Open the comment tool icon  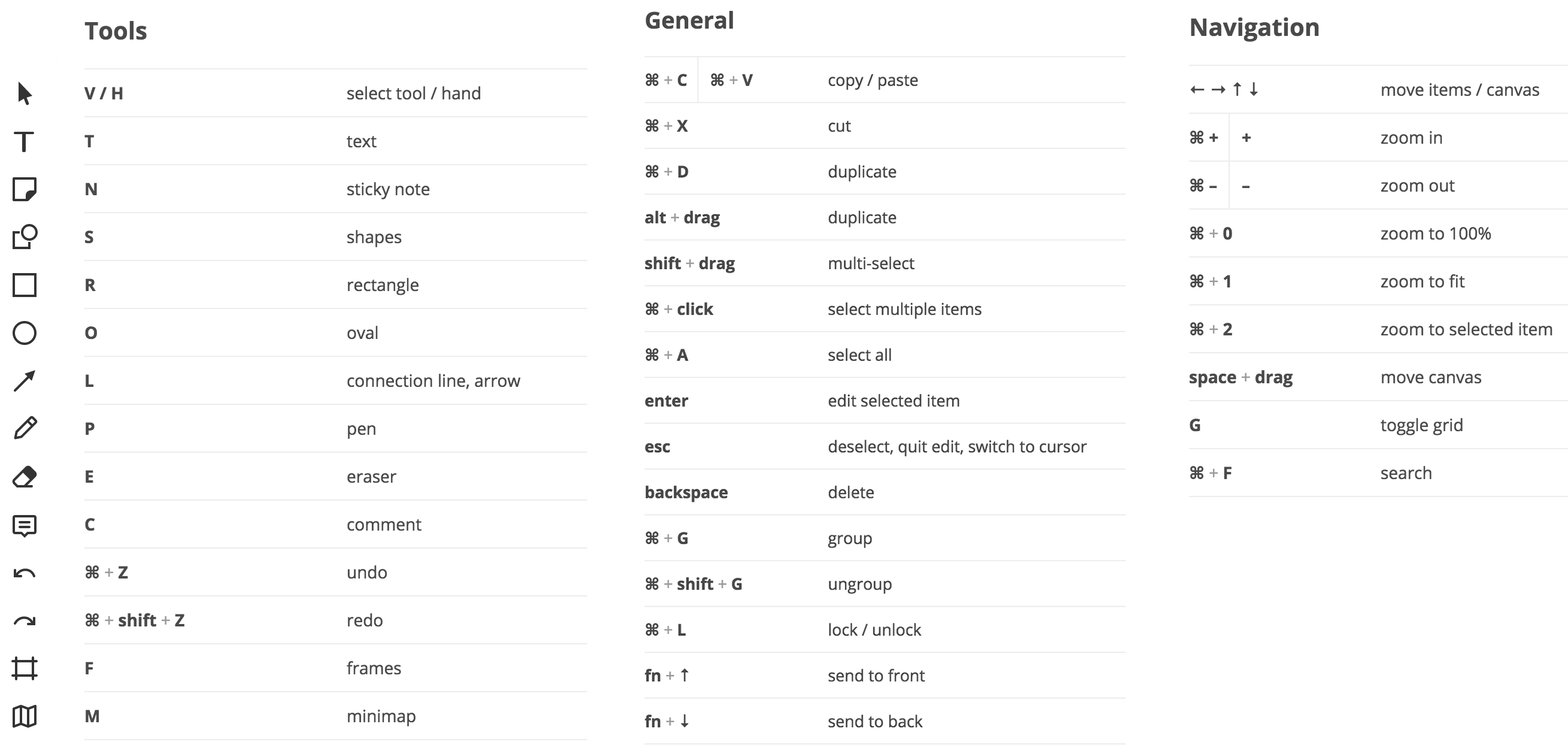25,525
